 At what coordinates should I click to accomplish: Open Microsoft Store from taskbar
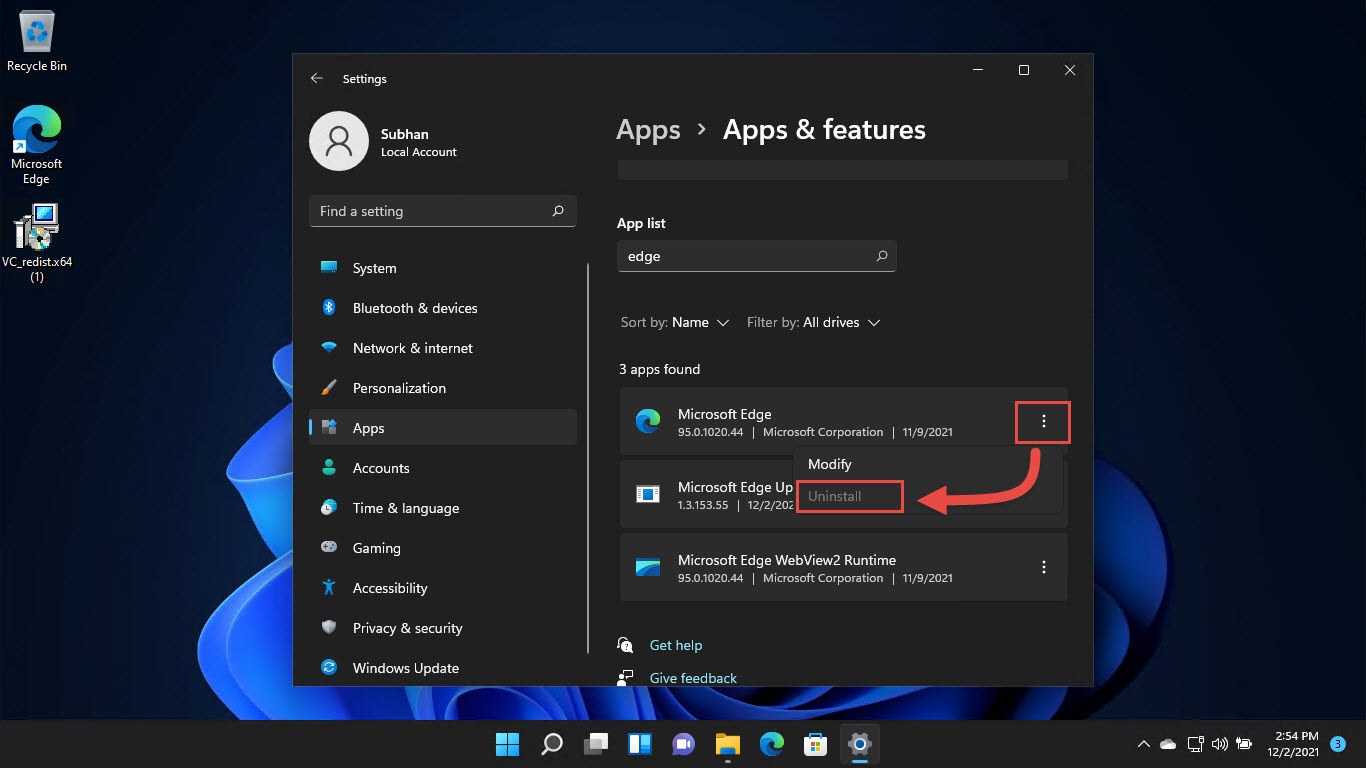(x=815, y=743)
